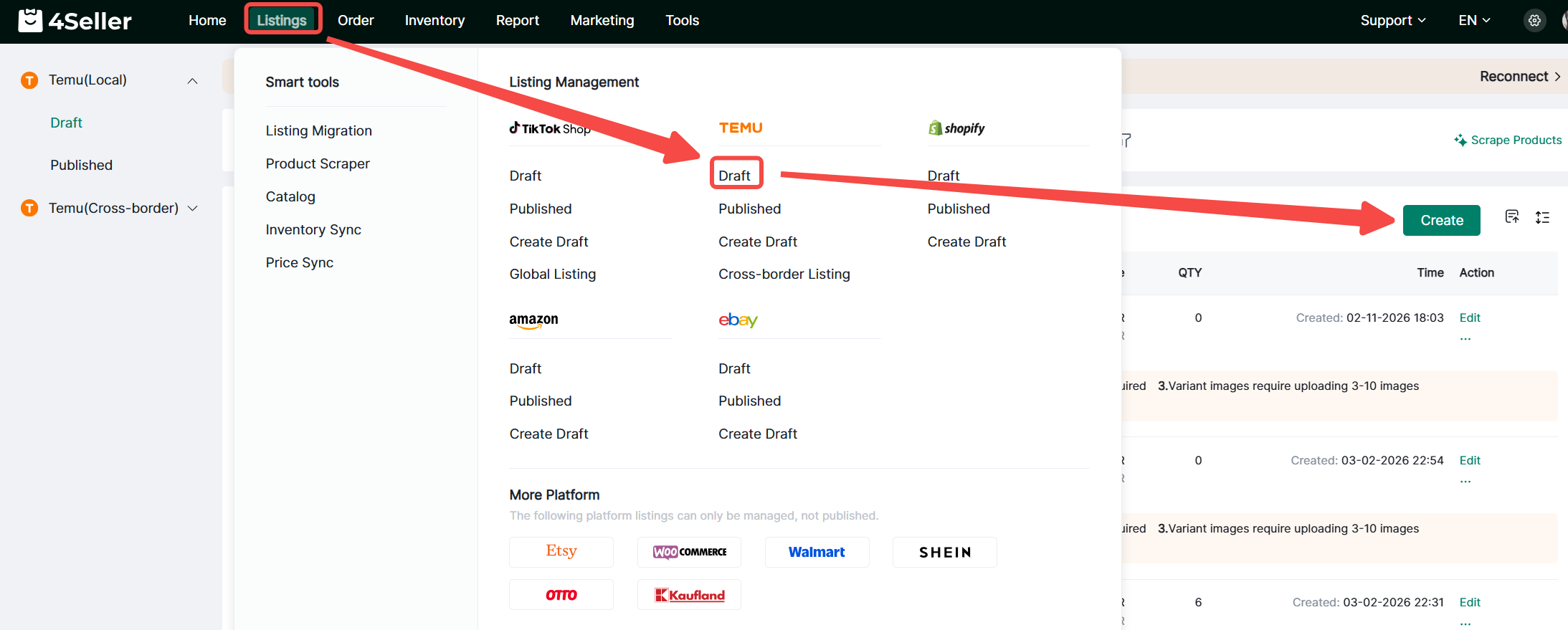Expand the Temu(Cross-border) sidebar section
Image resolution: width=1568 pixels, height=630 pixels.
tap(192, 209)
